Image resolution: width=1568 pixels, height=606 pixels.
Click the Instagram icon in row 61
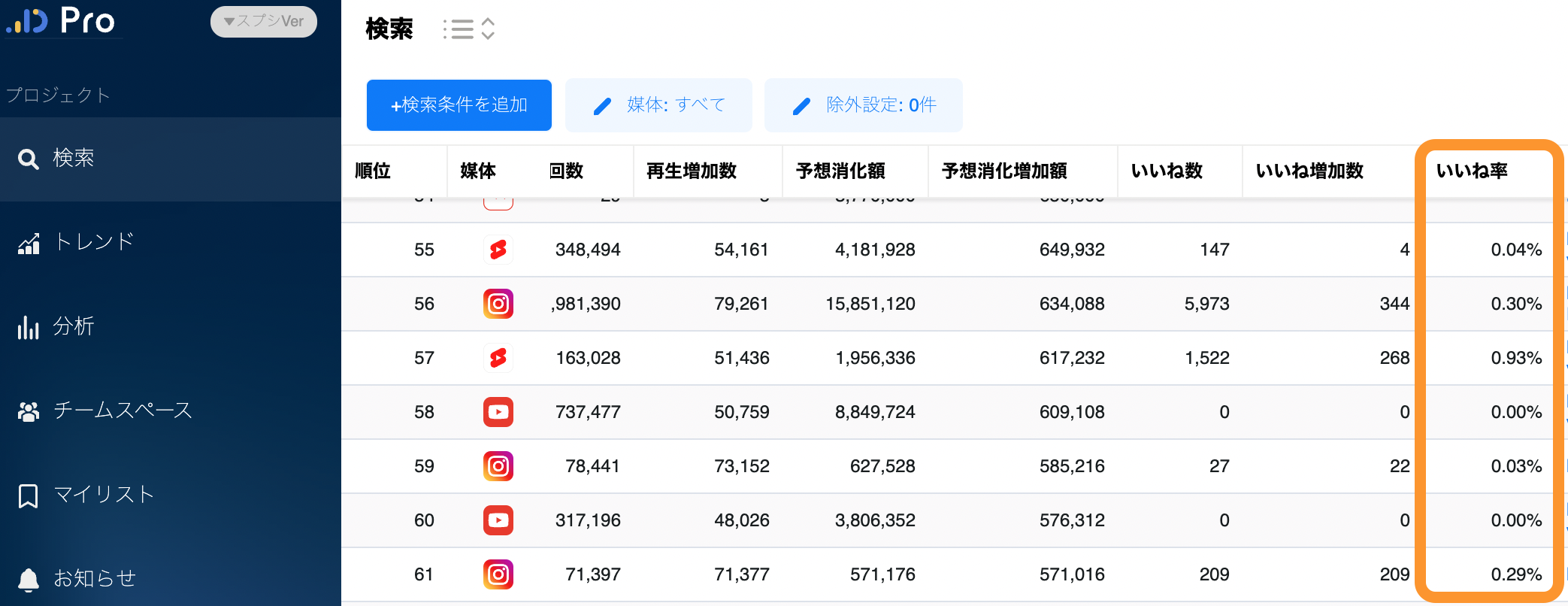point(498,574)
